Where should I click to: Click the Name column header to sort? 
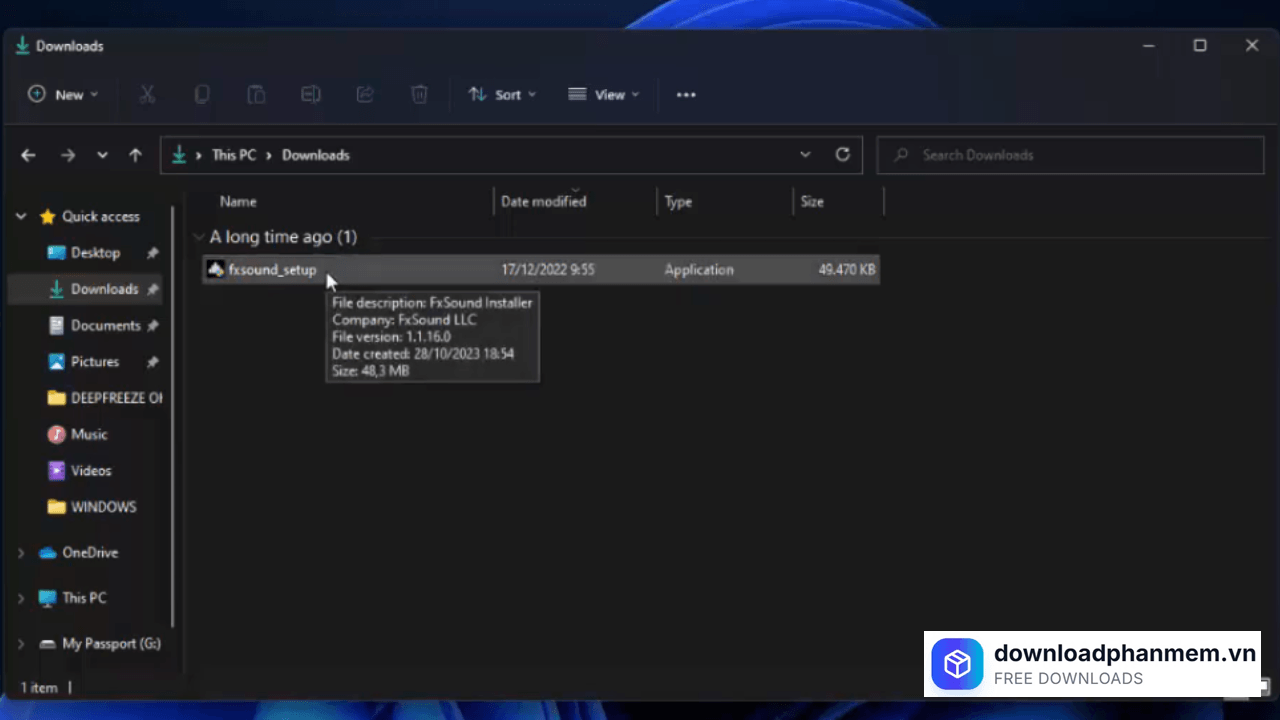coord(238,201)
